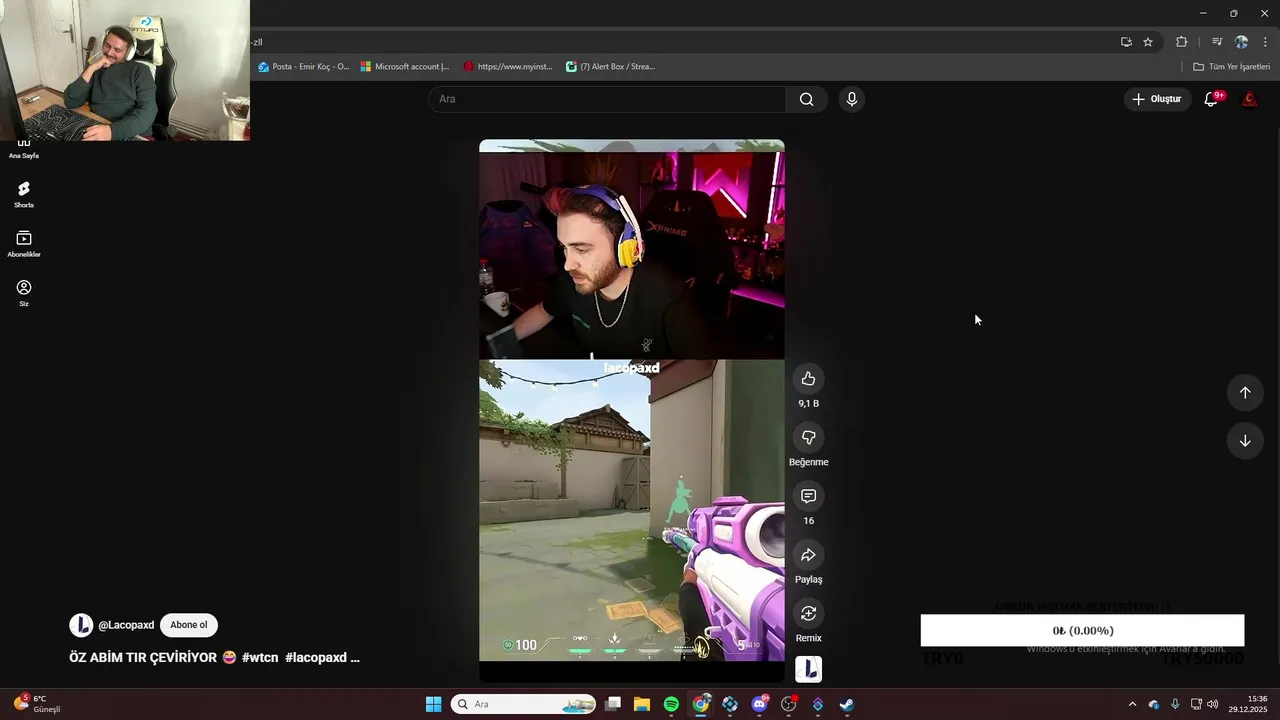Open the comments with 16 replies
Image resolution: width=1280 pixels, height=720 pixels.
point(808,496)
